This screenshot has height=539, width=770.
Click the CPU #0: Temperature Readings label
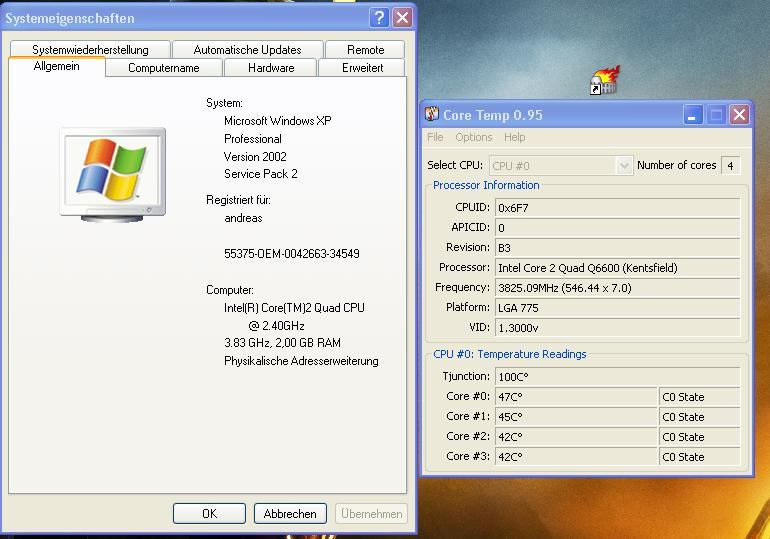click(510, 354)
